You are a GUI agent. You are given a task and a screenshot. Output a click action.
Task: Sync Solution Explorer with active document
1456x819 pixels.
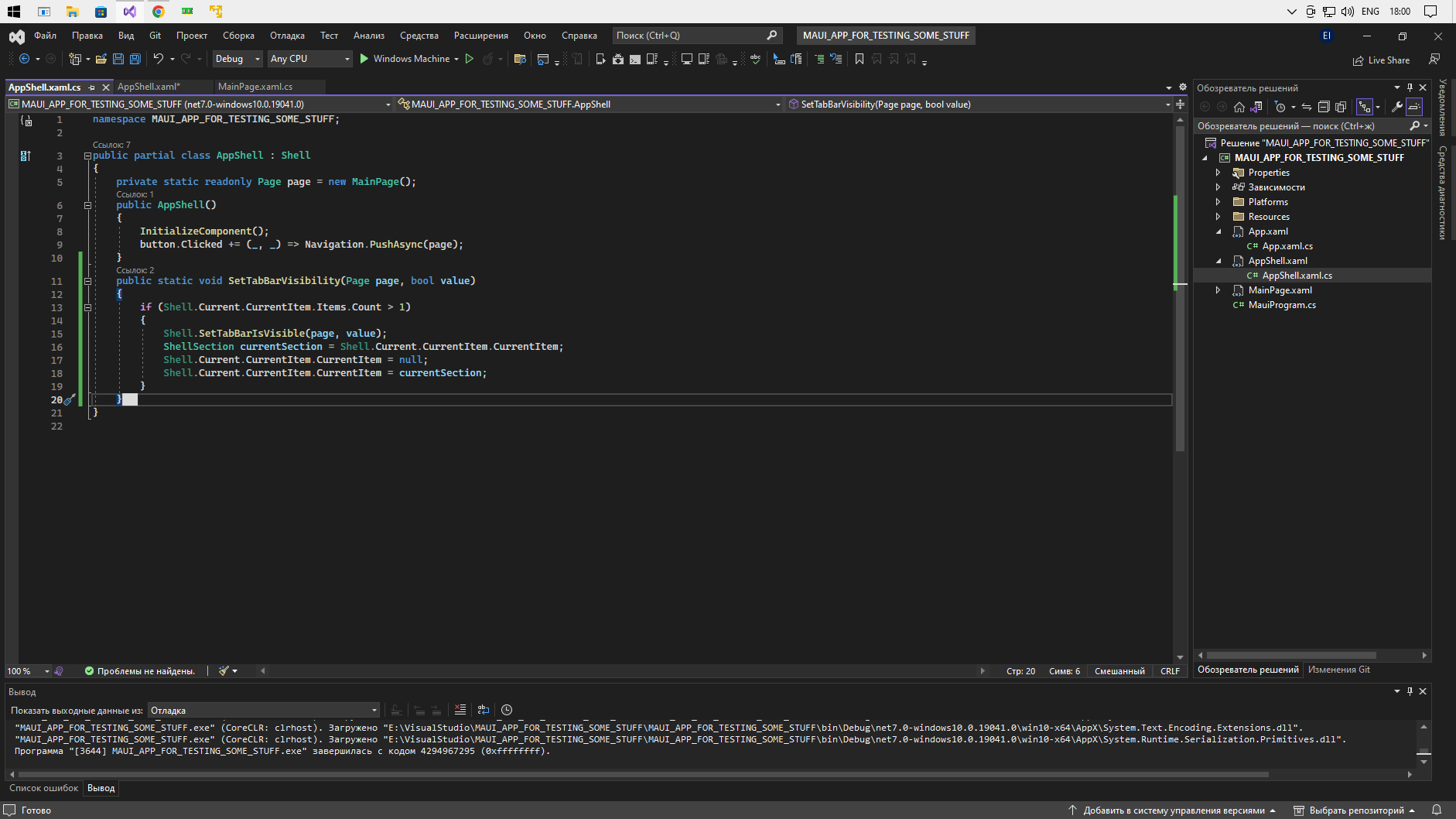pyautogui.click(x=1307, y=107)
